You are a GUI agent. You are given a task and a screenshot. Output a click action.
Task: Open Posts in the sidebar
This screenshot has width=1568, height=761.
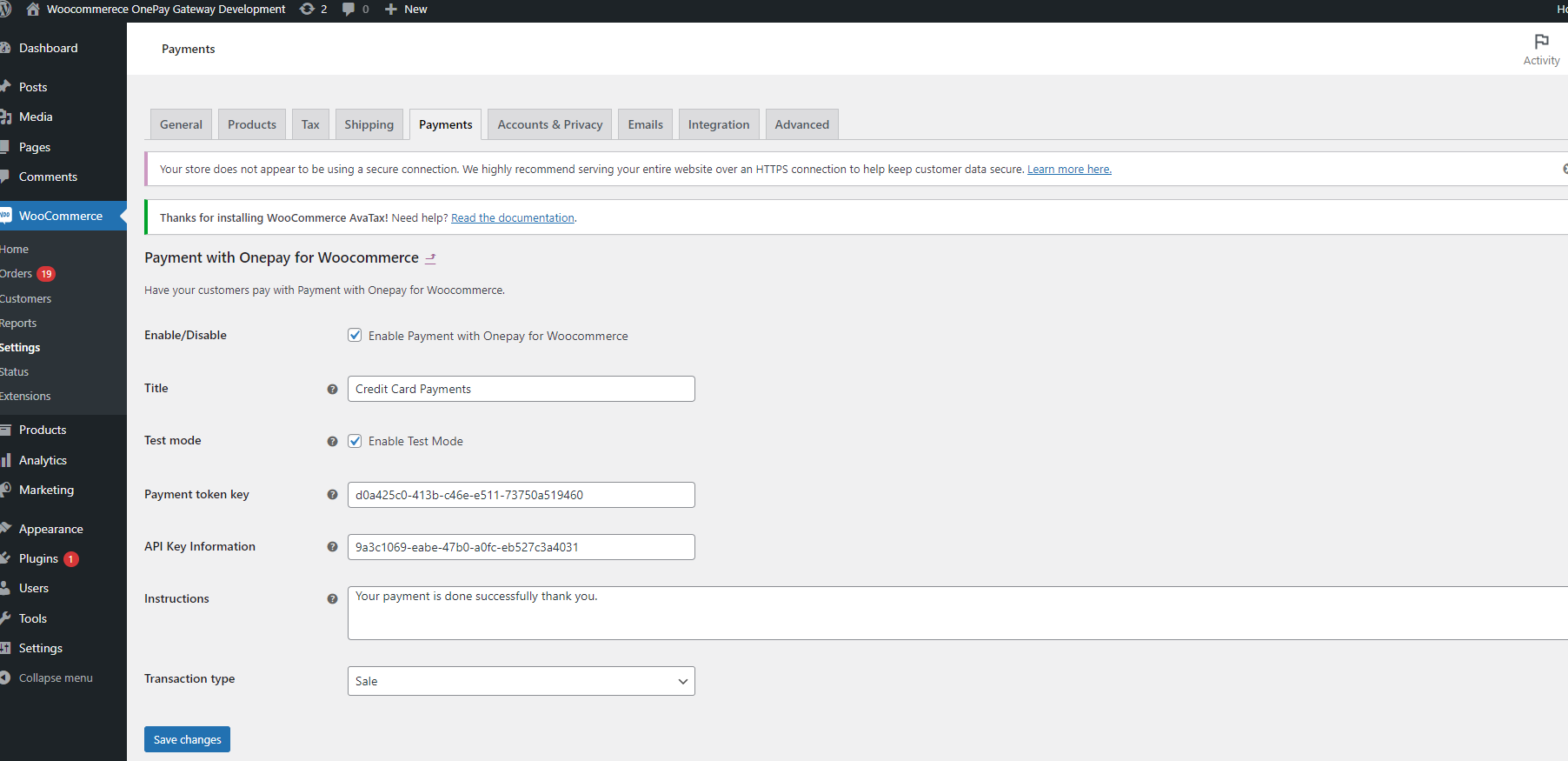pyautogui.click(x=33, y=87)
